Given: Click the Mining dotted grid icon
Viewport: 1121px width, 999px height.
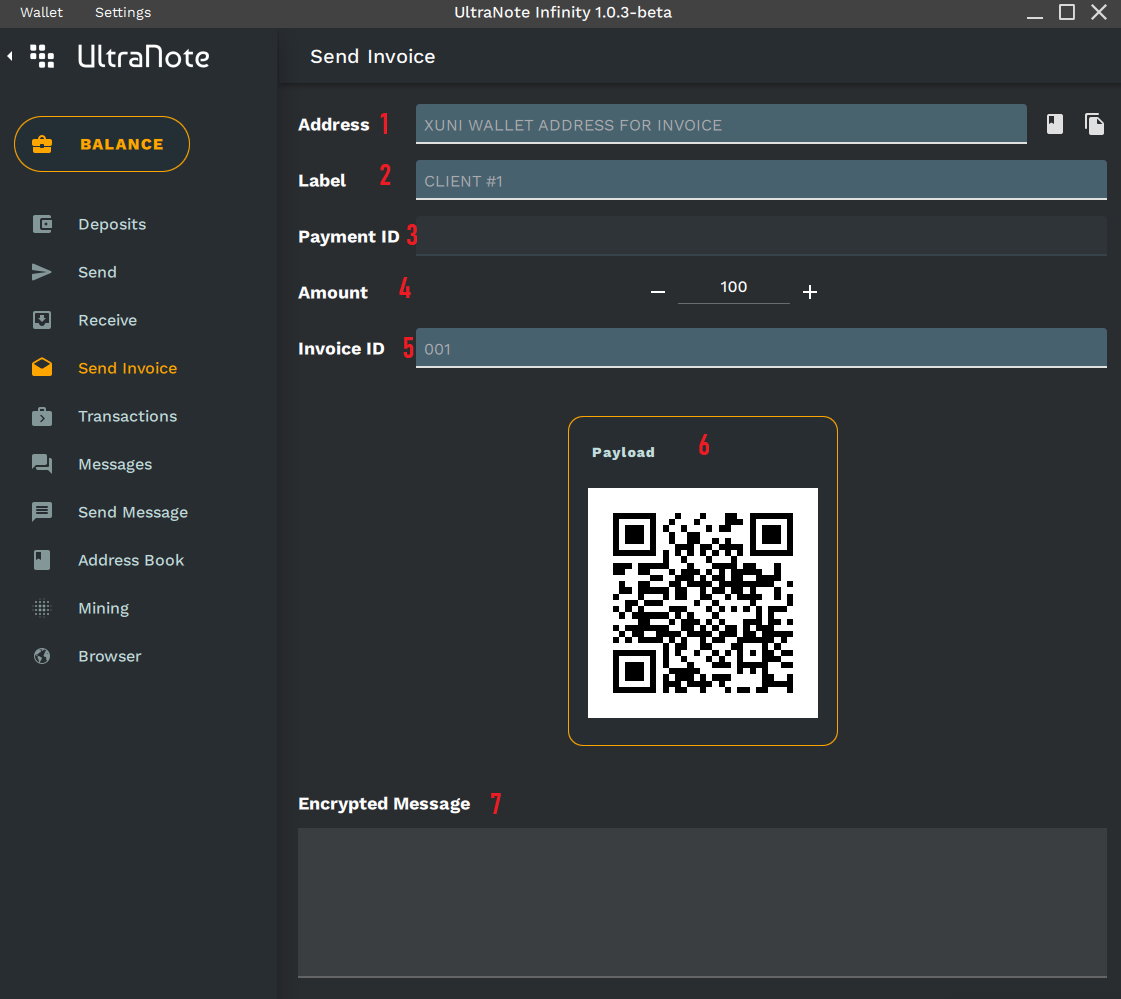Looking at the screenshot, I should coord(42,608).
